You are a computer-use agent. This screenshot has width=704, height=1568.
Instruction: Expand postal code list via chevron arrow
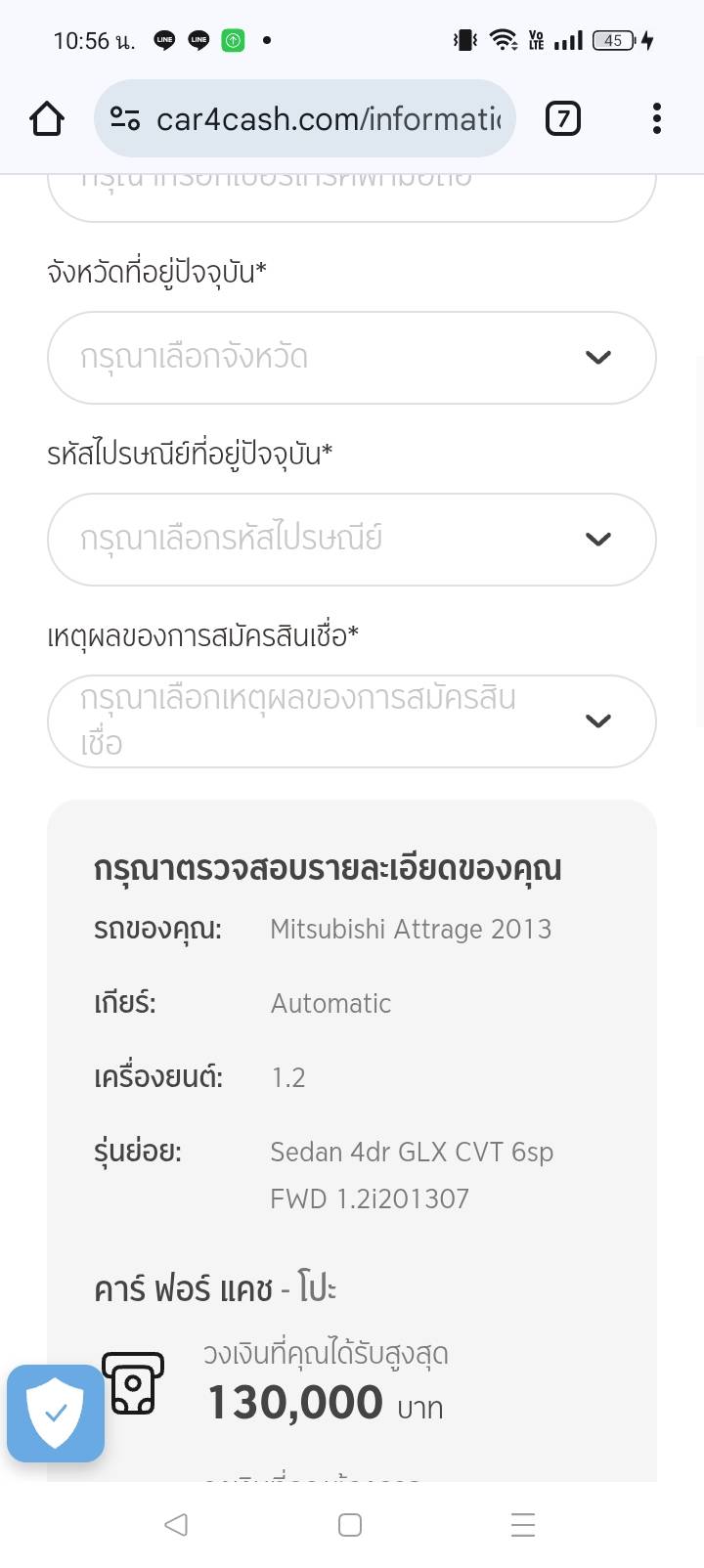pyautogui.click(x=597, y=540)
